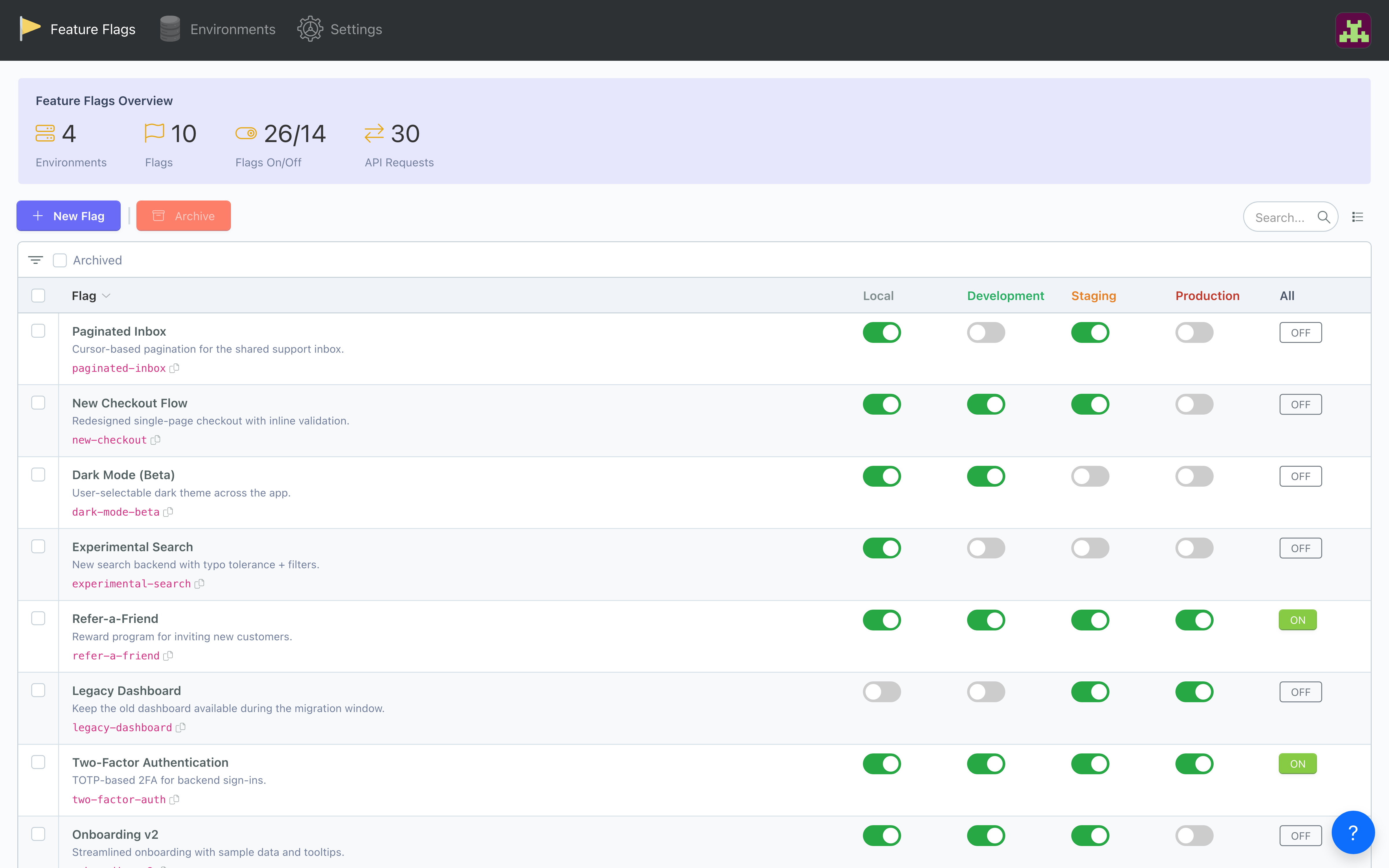Disable Dark Mode (Beta) in Development
1389x868 pixels.
[x=986, y=476]
